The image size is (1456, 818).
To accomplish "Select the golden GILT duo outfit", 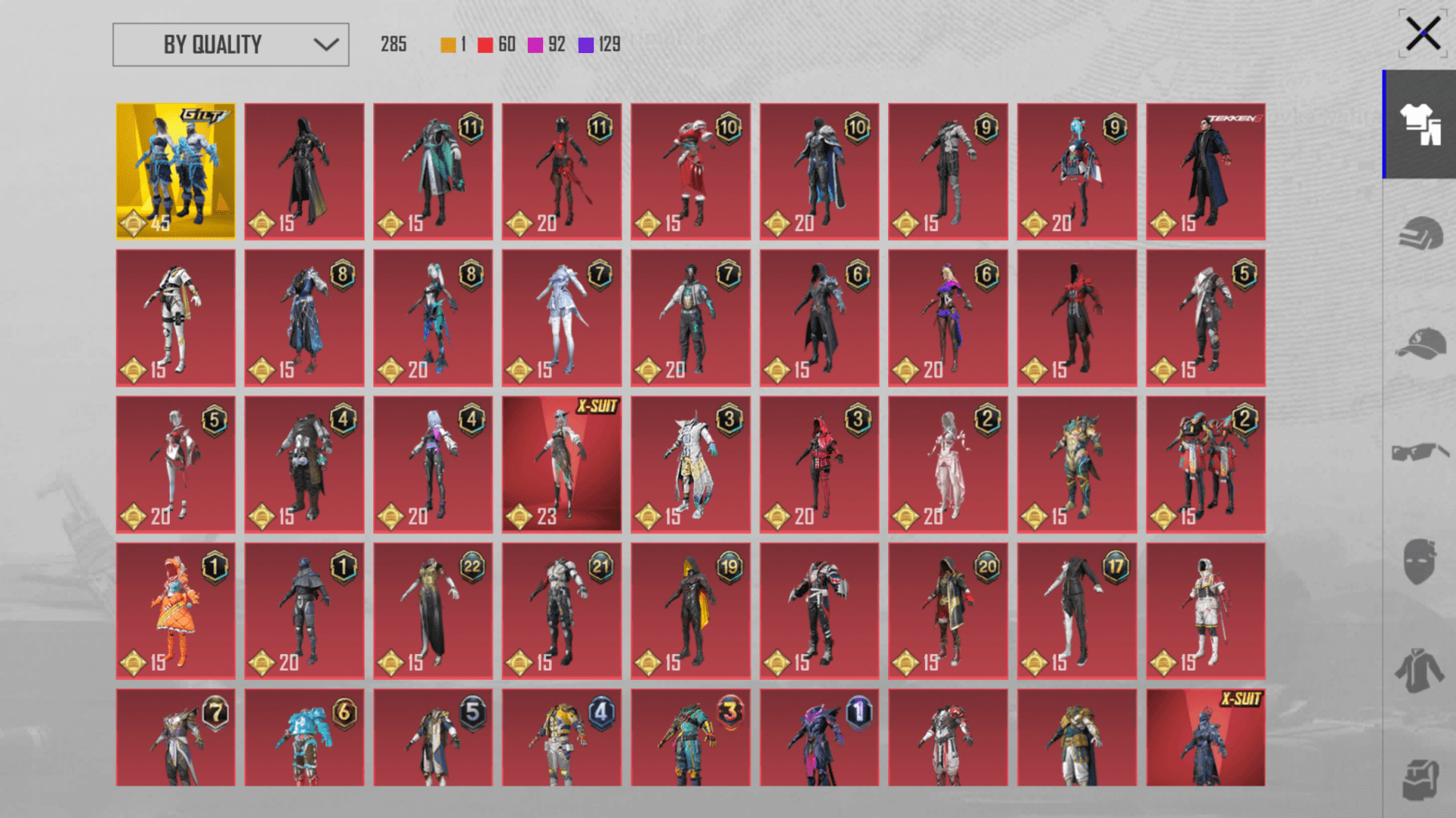I will click(175, 171).
